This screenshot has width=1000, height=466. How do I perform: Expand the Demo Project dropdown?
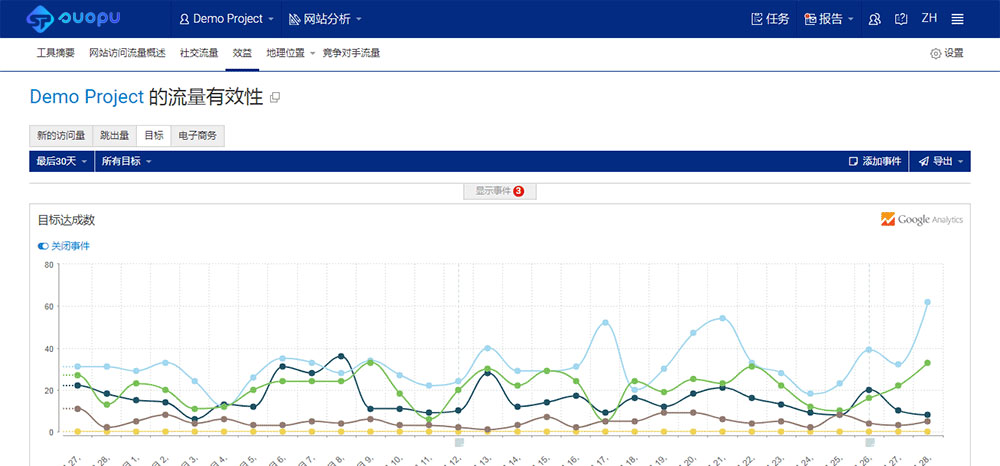(x=225, y=19)
